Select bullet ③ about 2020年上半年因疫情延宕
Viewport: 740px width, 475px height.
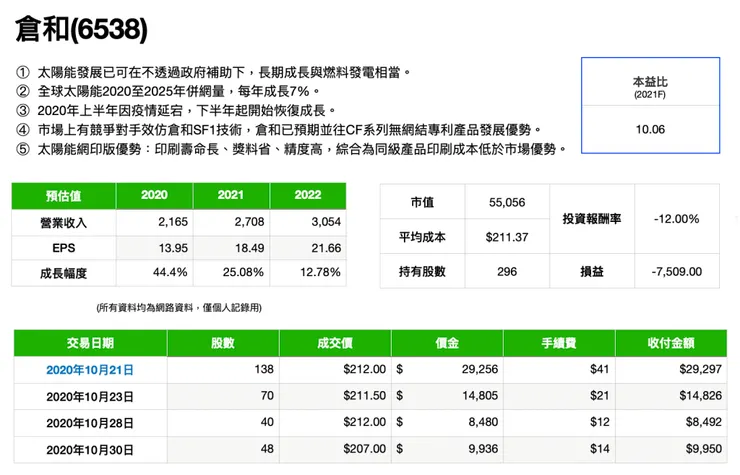[176, 110]
